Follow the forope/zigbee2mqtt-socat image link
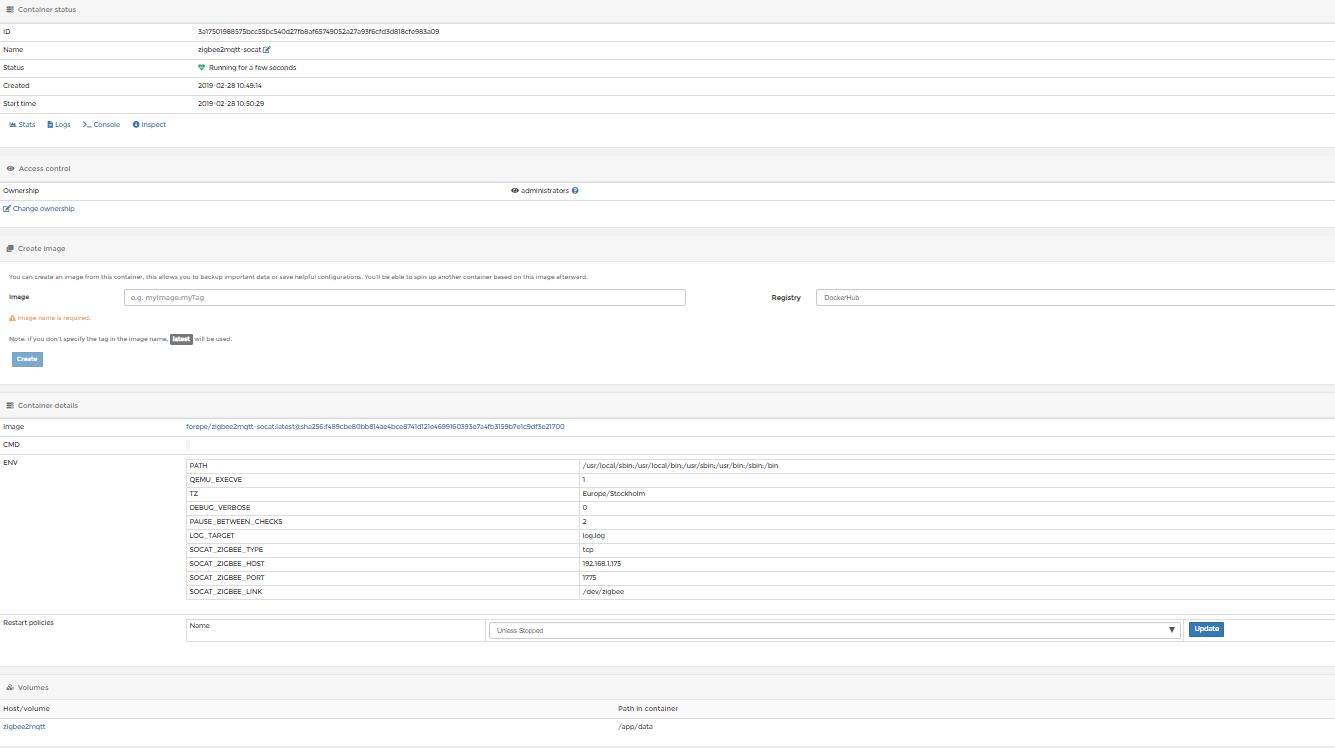 click(374, 426)
